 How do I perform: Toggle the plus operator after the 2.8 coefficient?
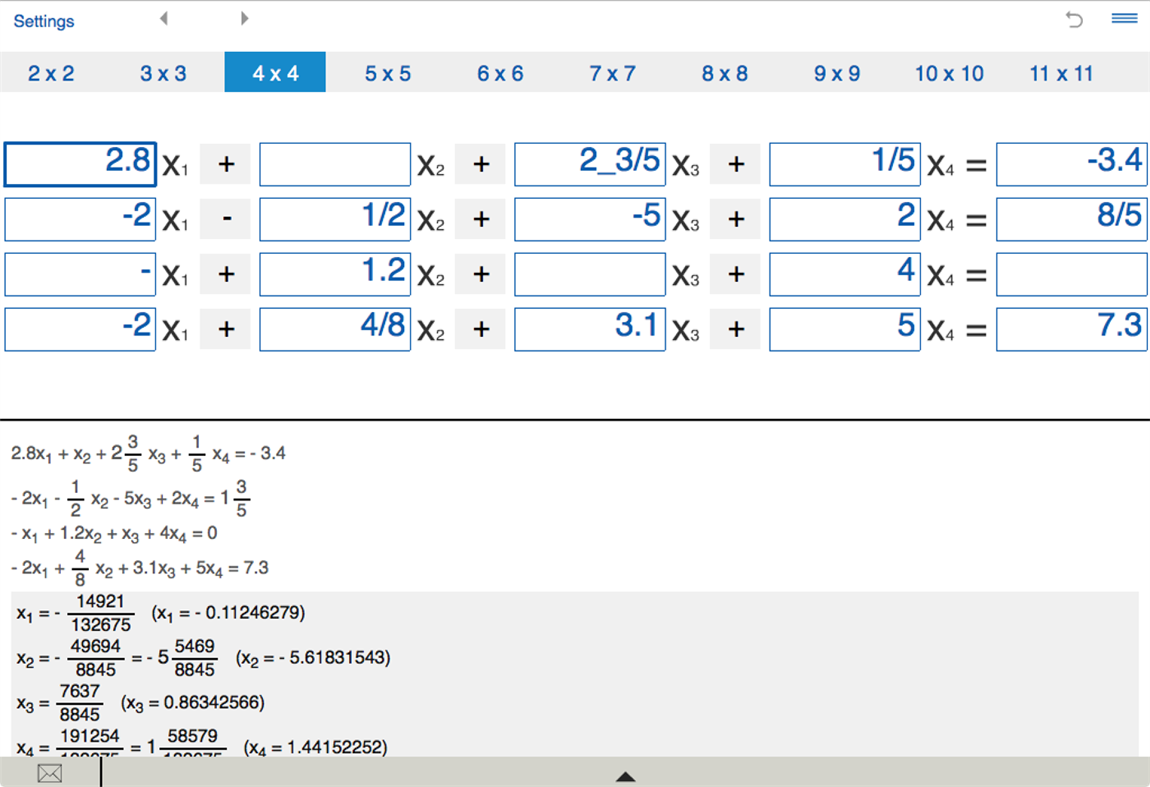(225, 164)
